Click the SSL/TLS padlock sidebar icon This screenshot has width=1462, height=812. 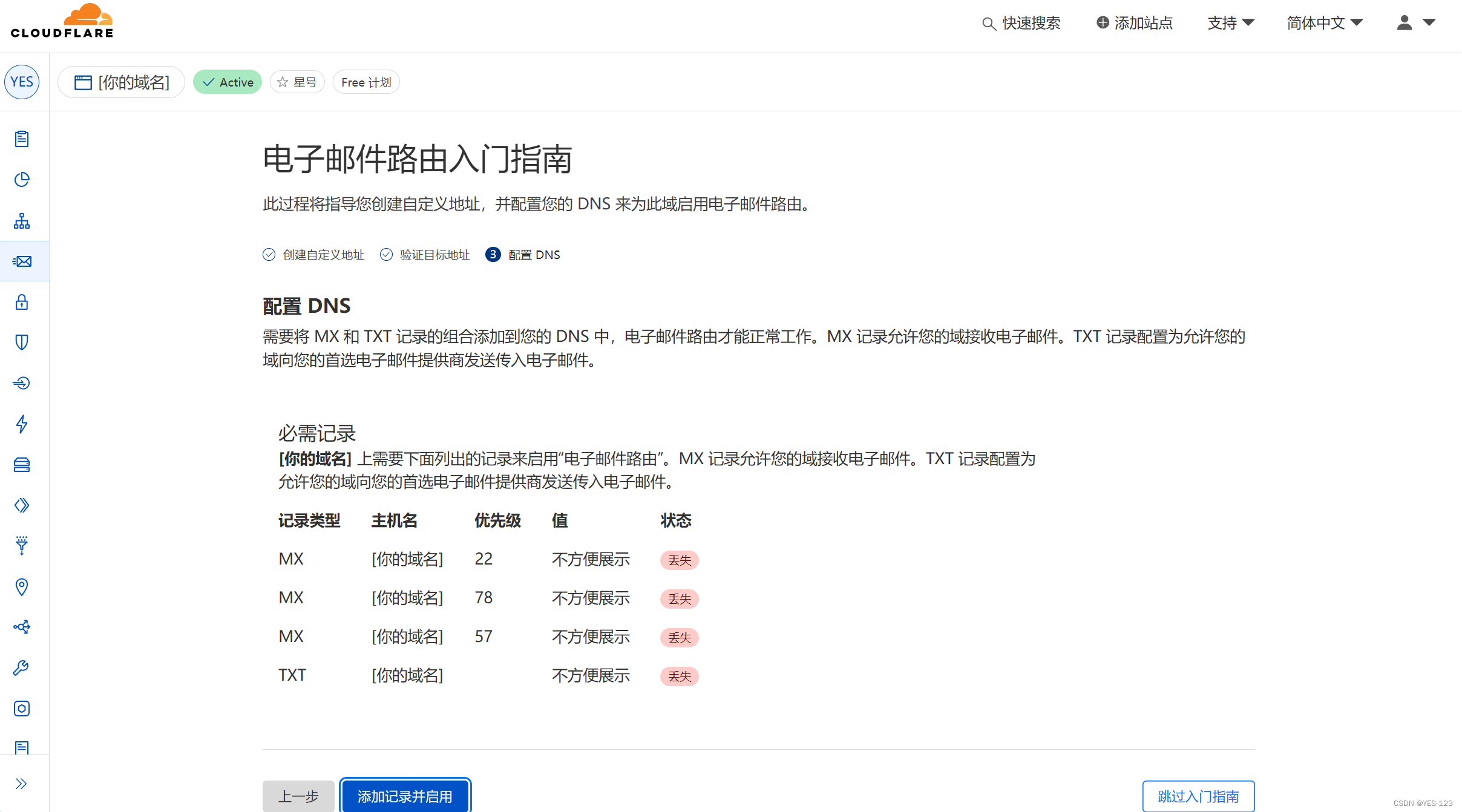click(x=22, y=302)
